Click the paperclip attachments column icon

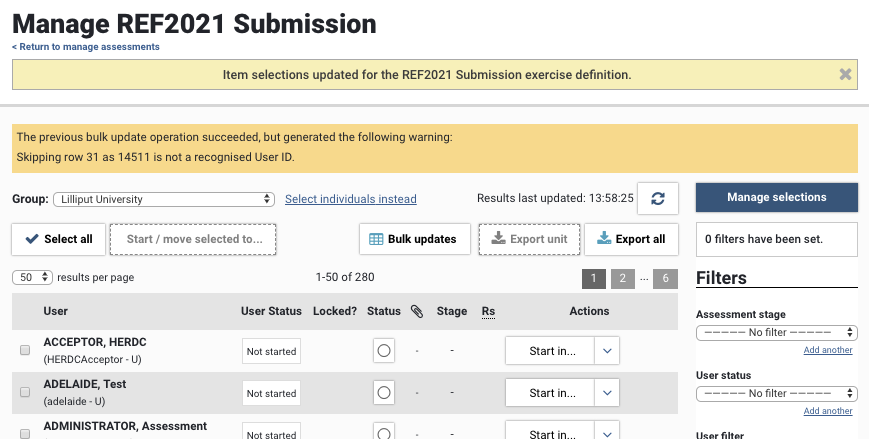coord(417,311)
